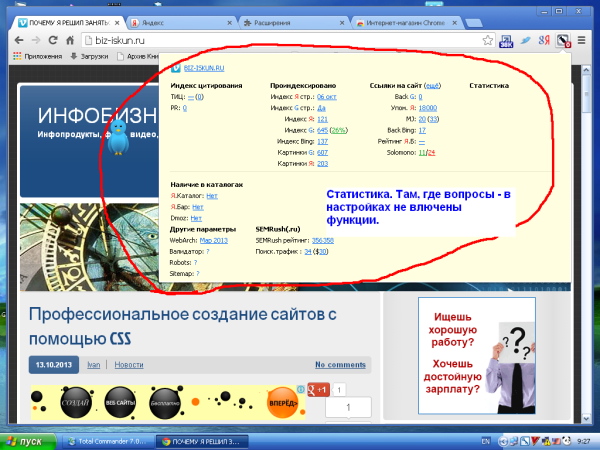
Task: Reload the biz-iskun.ru page
Action: coord(53,40)
